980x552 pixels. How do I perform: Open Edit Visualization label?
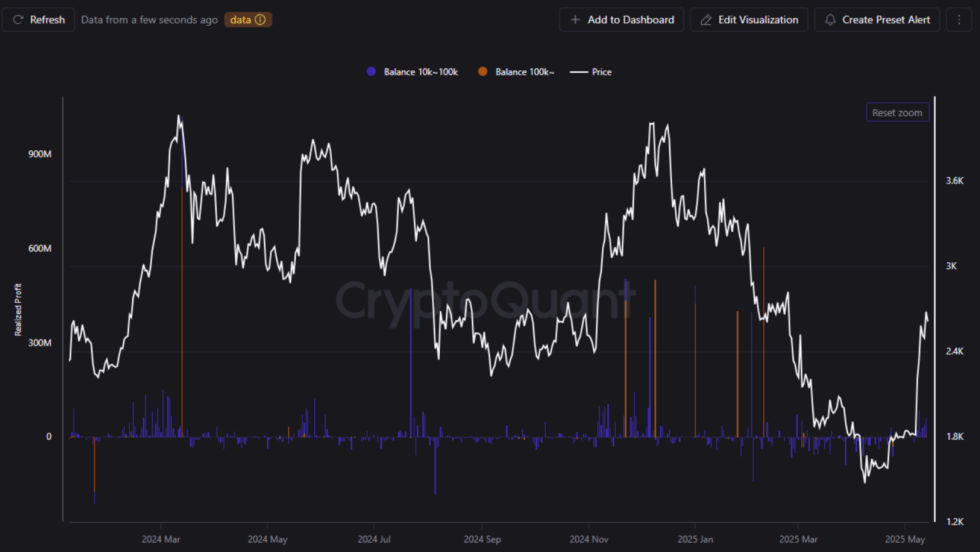[x=758, y=20]
